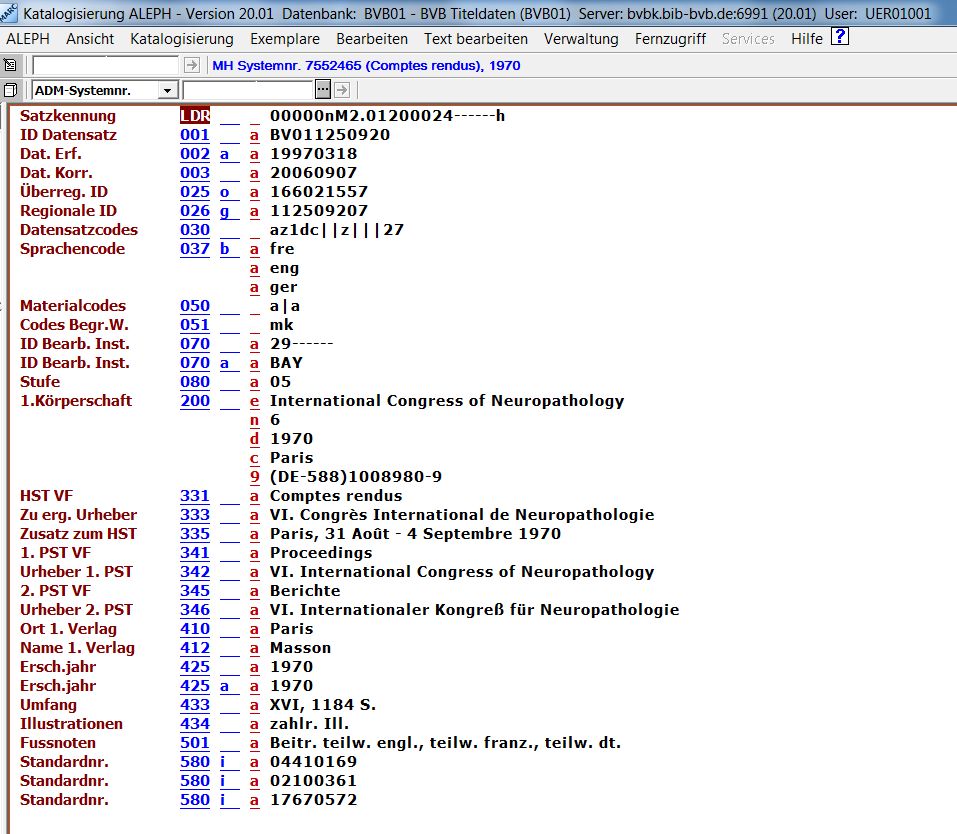This screenshot has height=834, width=957.
Task: Click the LDR field tag
Action: tap(195, 116)
